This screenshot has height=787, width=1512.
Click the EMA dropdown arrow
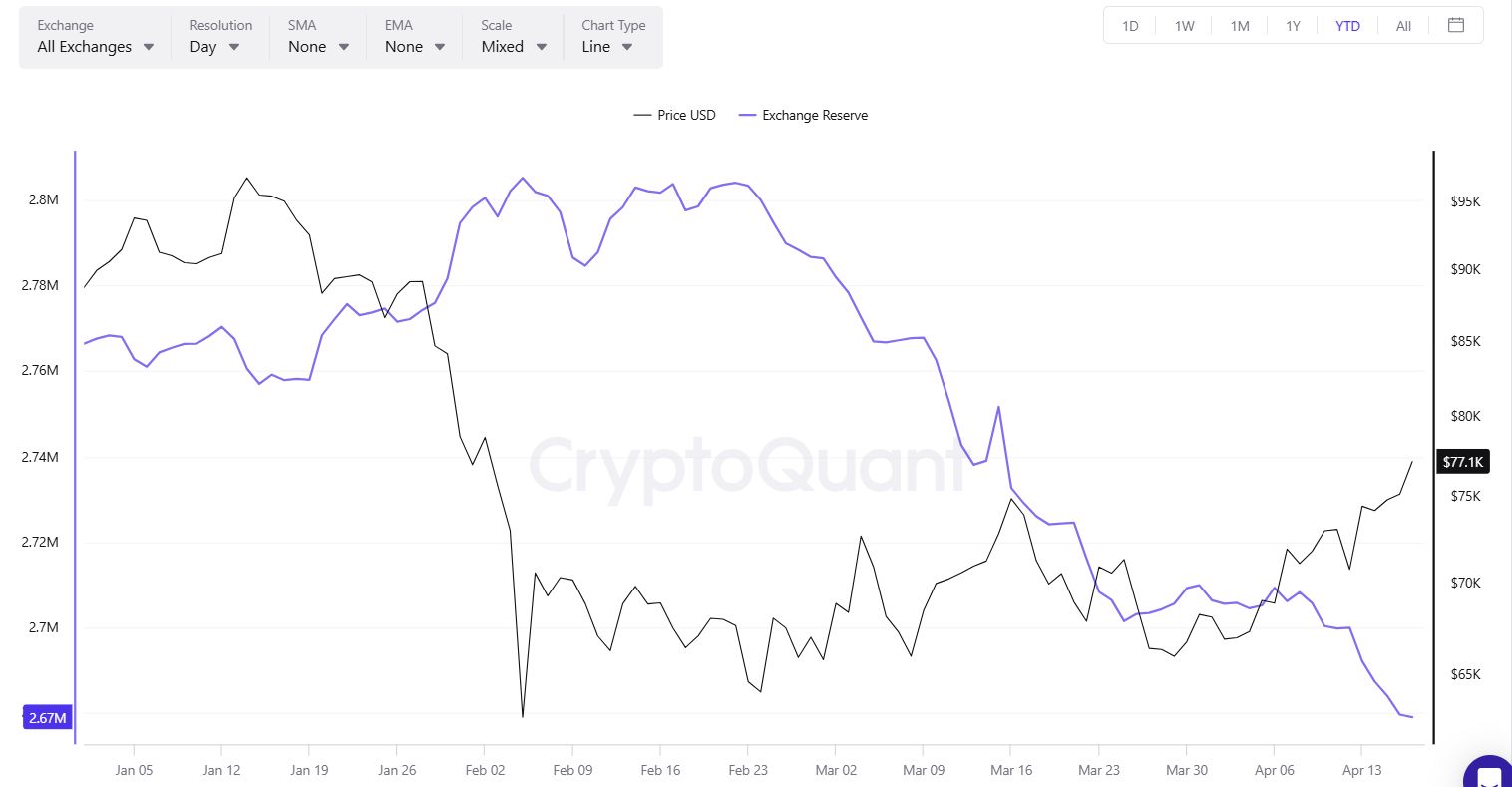point(439,46)
